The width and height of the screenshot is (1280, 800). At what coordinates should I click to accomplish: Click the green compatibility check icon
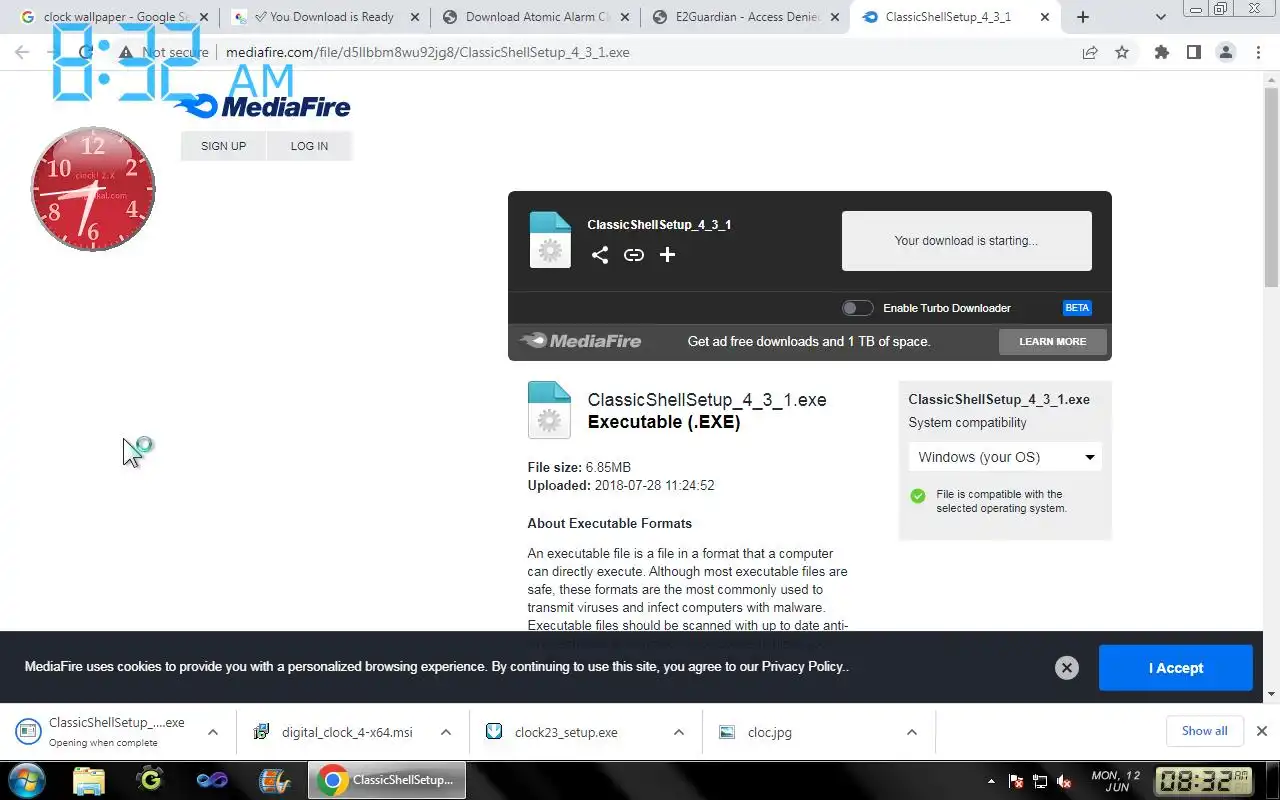(918, 496)
